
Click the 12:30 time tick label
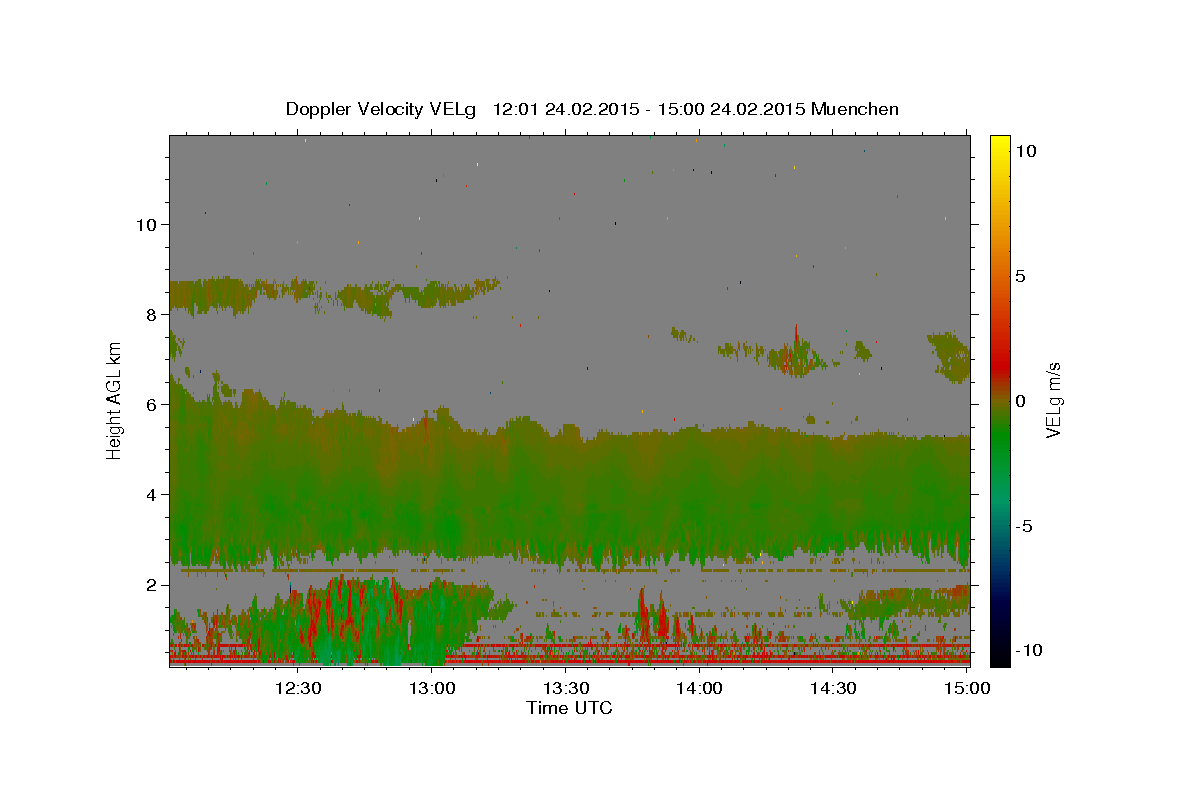pyautogui.click(x=299, y=688)
